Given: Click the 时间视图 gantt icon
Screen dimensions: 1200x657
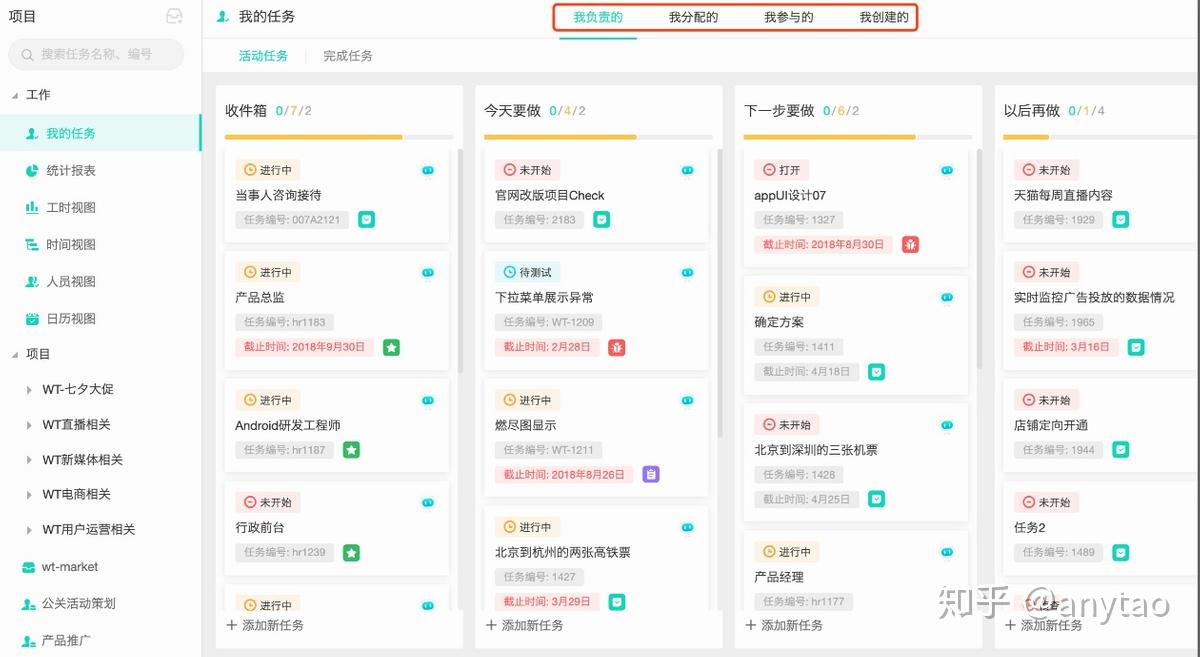Looking at the screenshot, I should (x=31, y=245).
